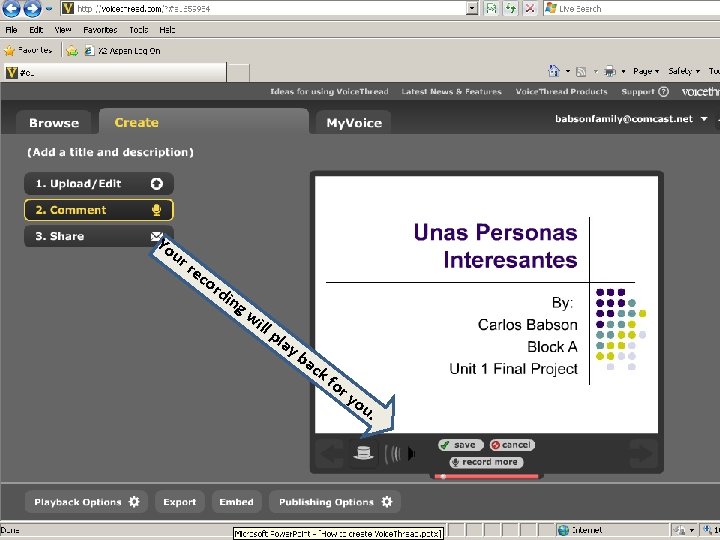The width and height of the screenshot is (720, 540).
Task: Open Publishing Options settings
Action: 335,502
